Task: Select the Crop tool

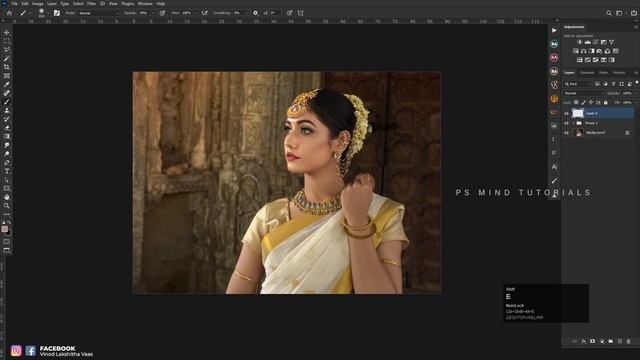Action: 7,67
